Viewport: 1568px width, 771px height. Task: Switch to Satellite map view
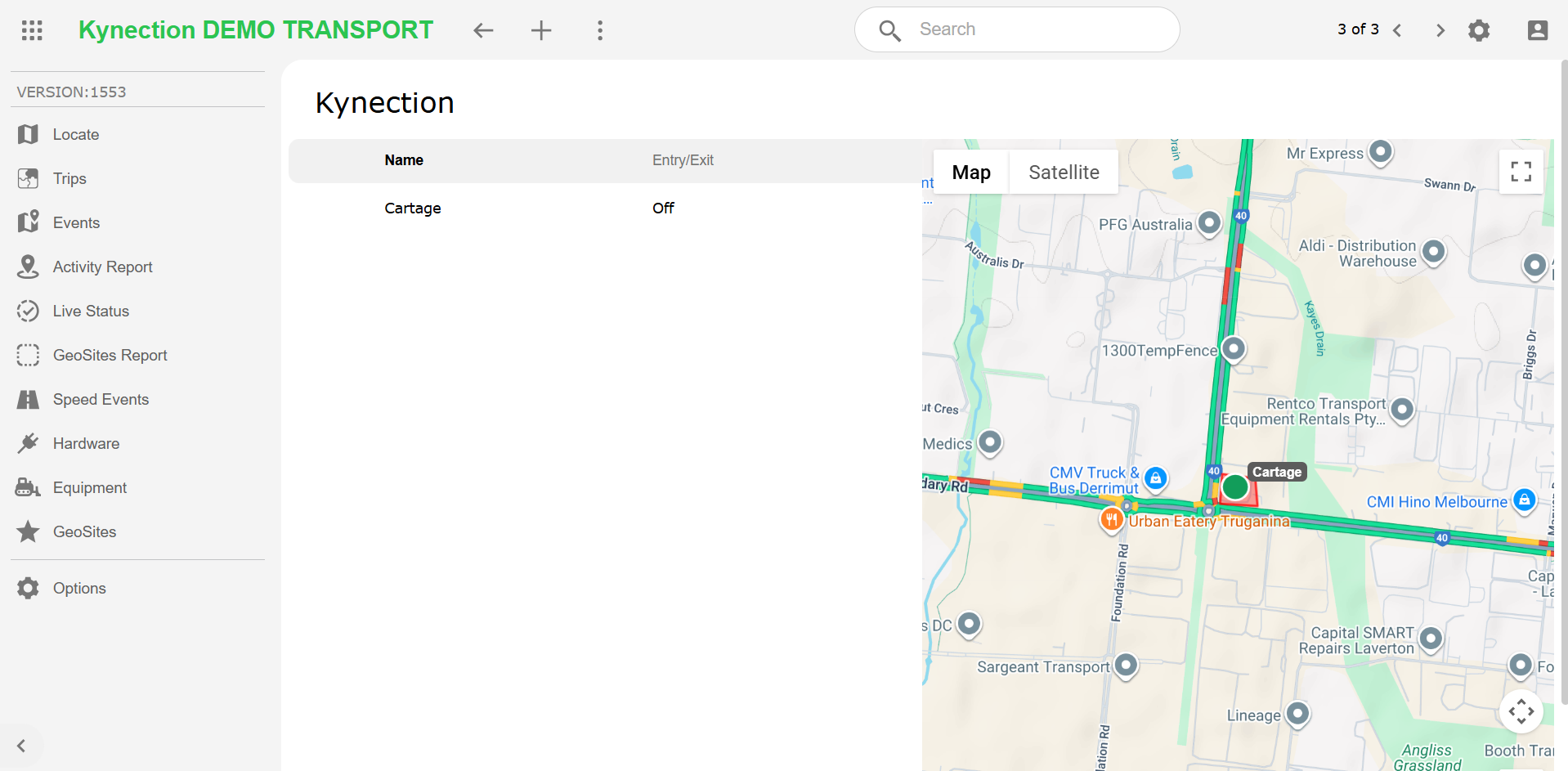1064,173
